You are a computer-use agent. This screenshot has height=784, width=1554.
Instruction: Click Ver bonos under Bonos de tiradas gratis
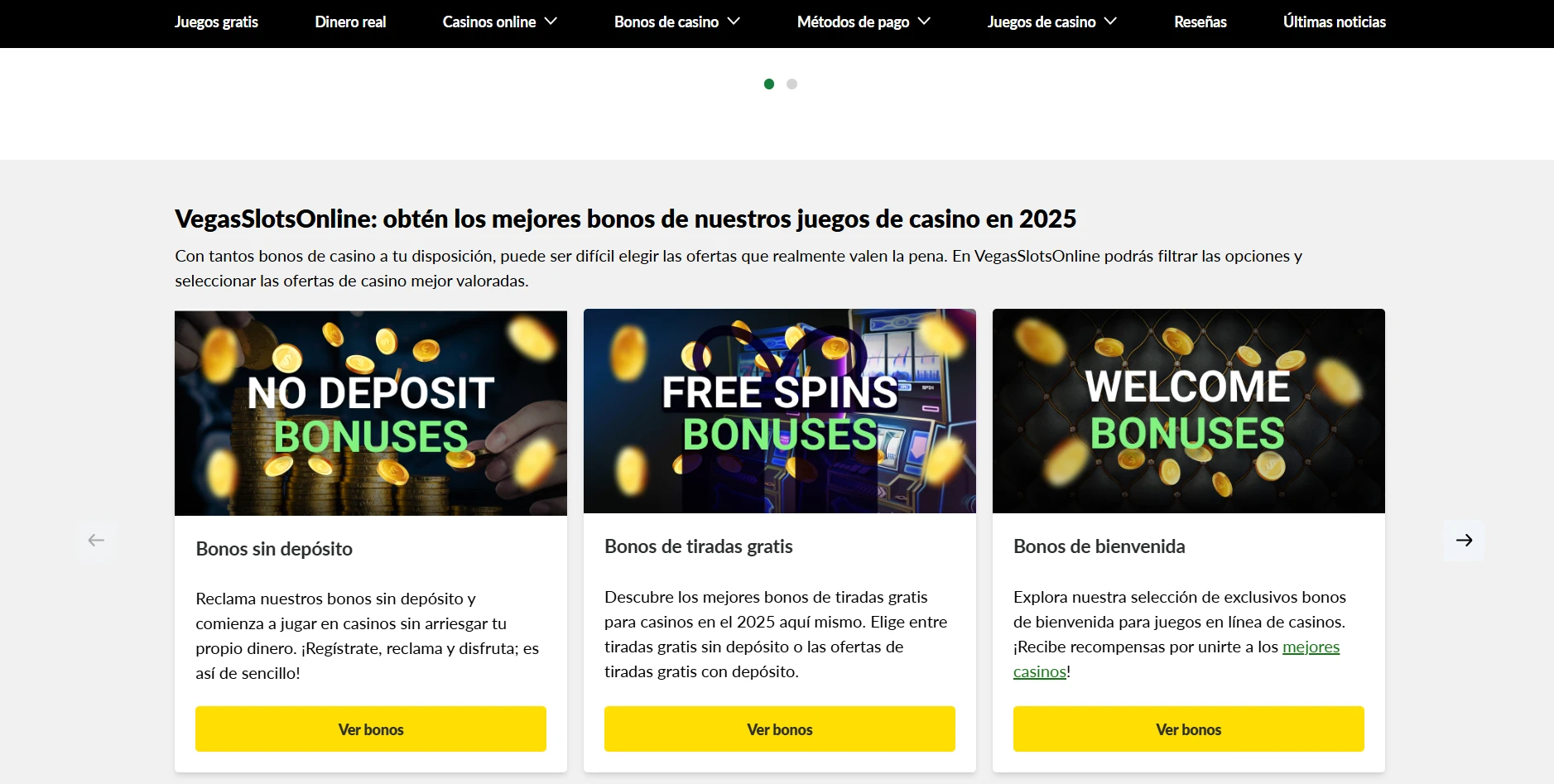[x=780, y=729]
